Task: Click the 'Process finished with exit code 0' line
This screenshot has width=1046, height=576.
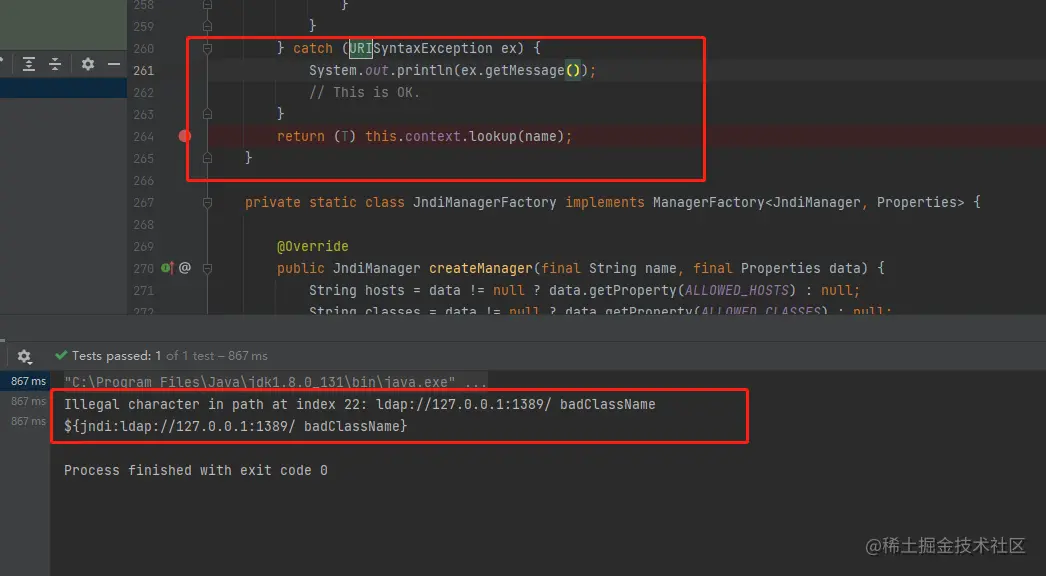Action: pos(195,471)
